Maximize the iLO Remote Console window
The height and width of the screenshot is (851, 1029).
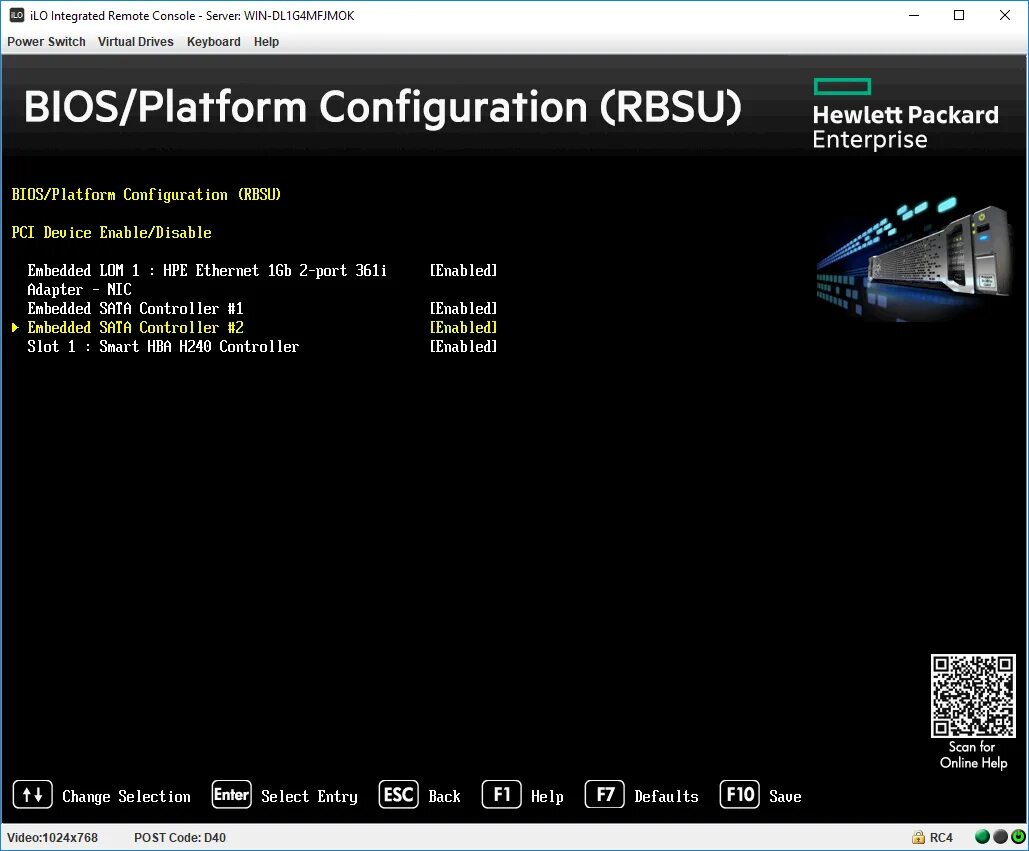[959, 15]
